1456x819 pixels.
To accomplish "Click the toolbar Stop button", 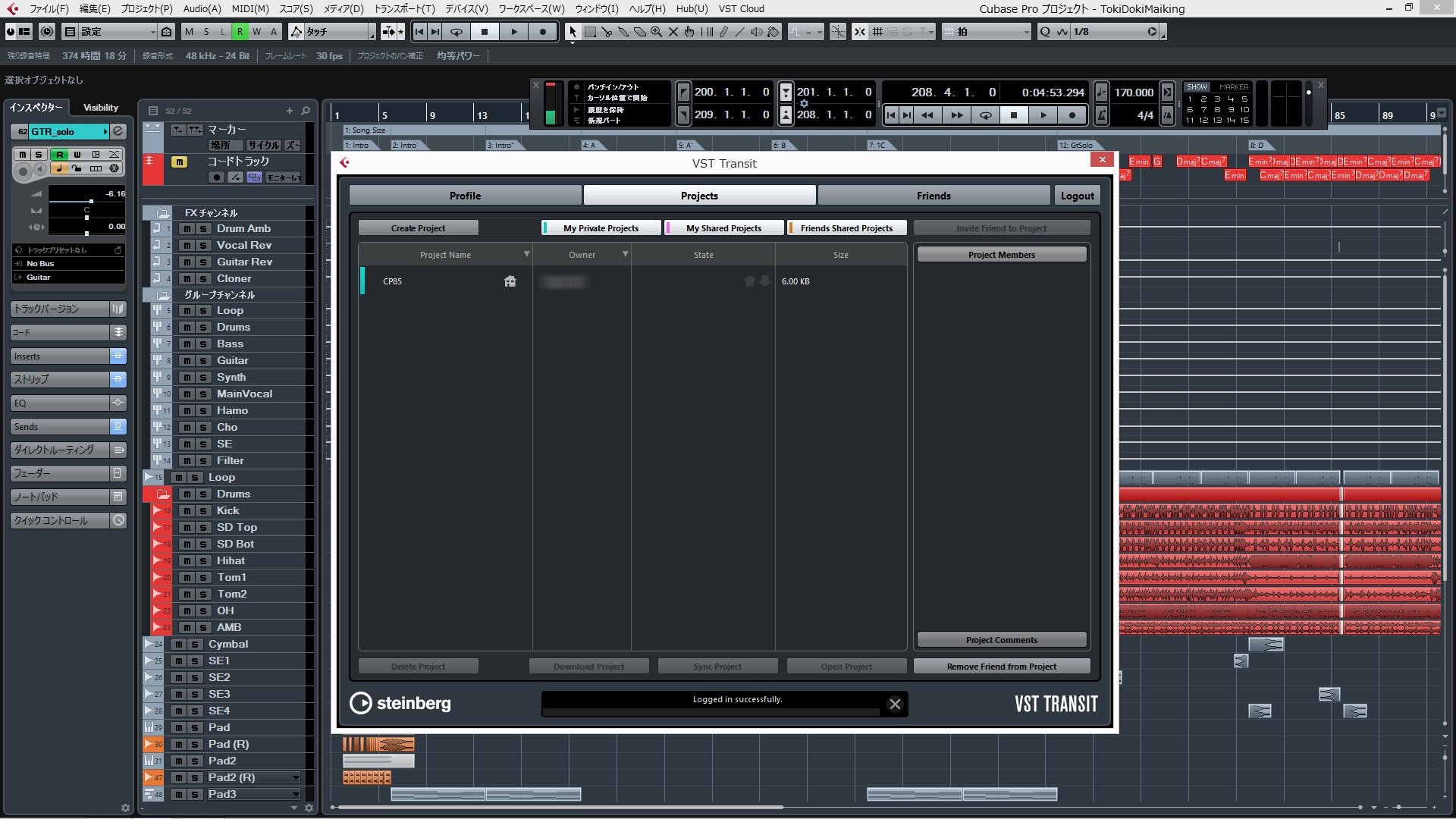I will tap(485, 32).
